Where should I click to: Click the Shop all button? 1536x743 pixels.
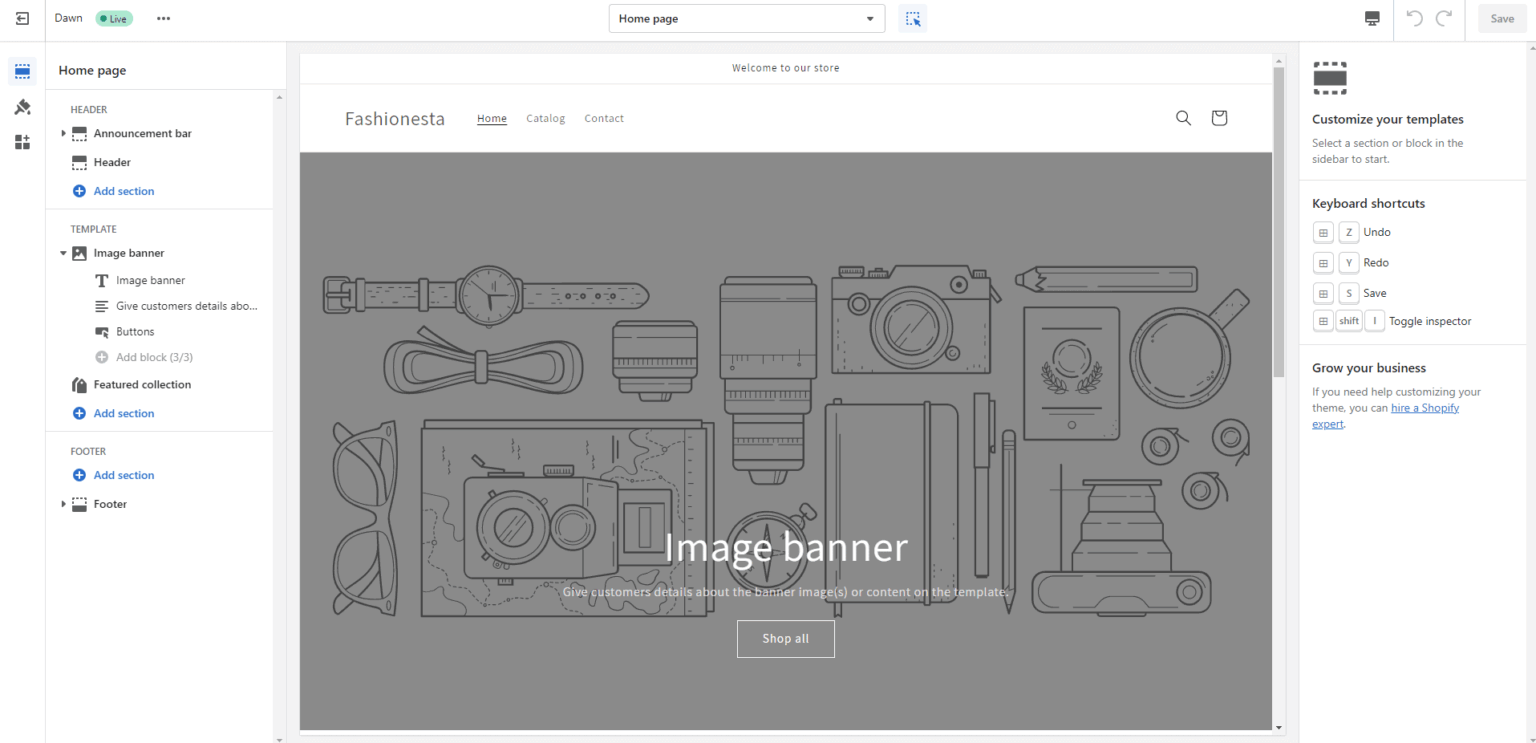[x=785, y=639]
